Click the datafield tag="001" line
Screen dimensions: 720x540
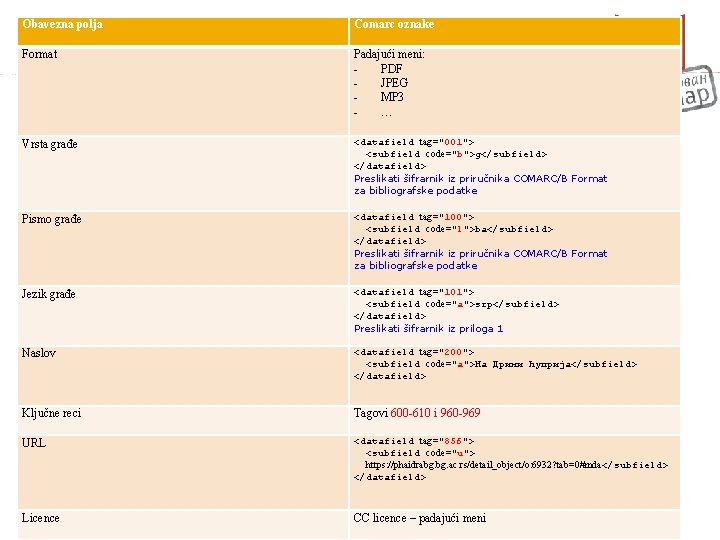point(414,142)
